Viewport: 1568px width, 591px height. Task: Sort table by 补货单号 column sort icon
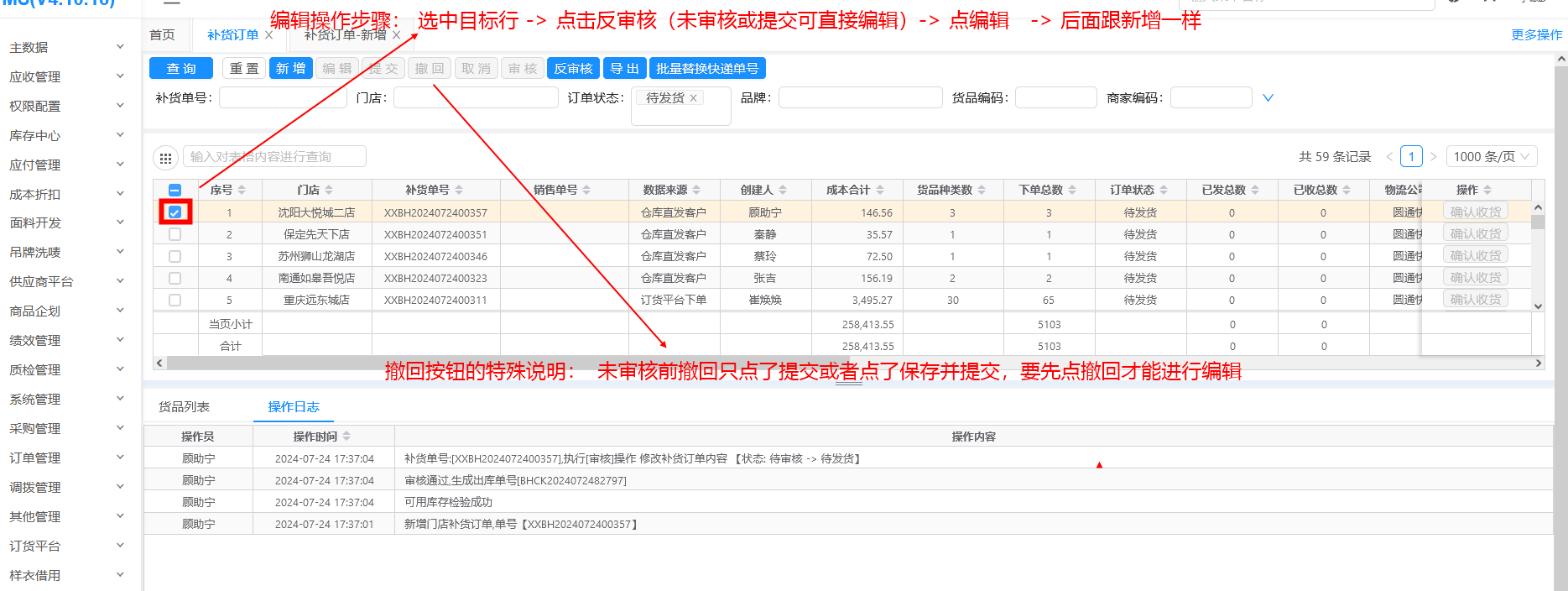point(459,191)
